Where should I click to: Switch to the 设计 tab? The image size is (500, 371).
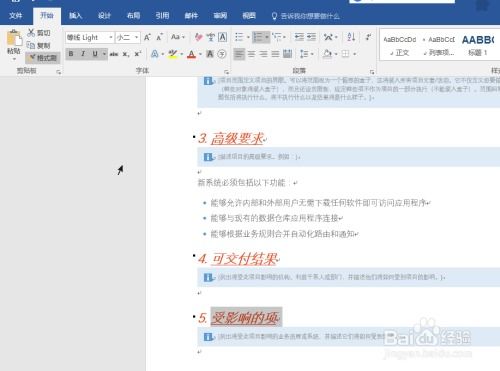(104, 15)
